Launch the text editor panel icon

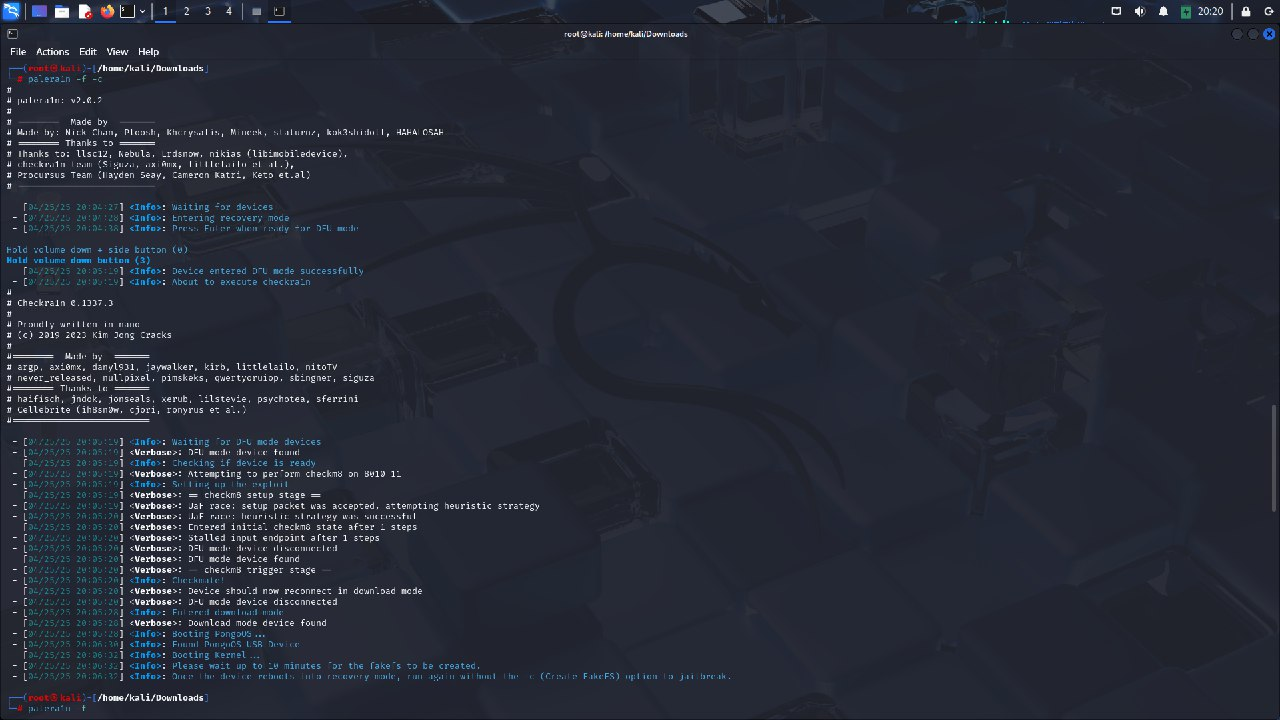click(85, 11)
